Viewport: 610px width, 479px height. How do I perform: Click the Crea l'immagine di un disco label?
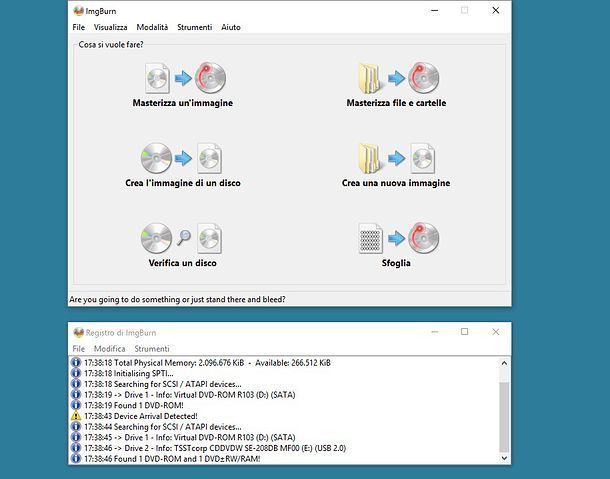(x=183, y=183)
